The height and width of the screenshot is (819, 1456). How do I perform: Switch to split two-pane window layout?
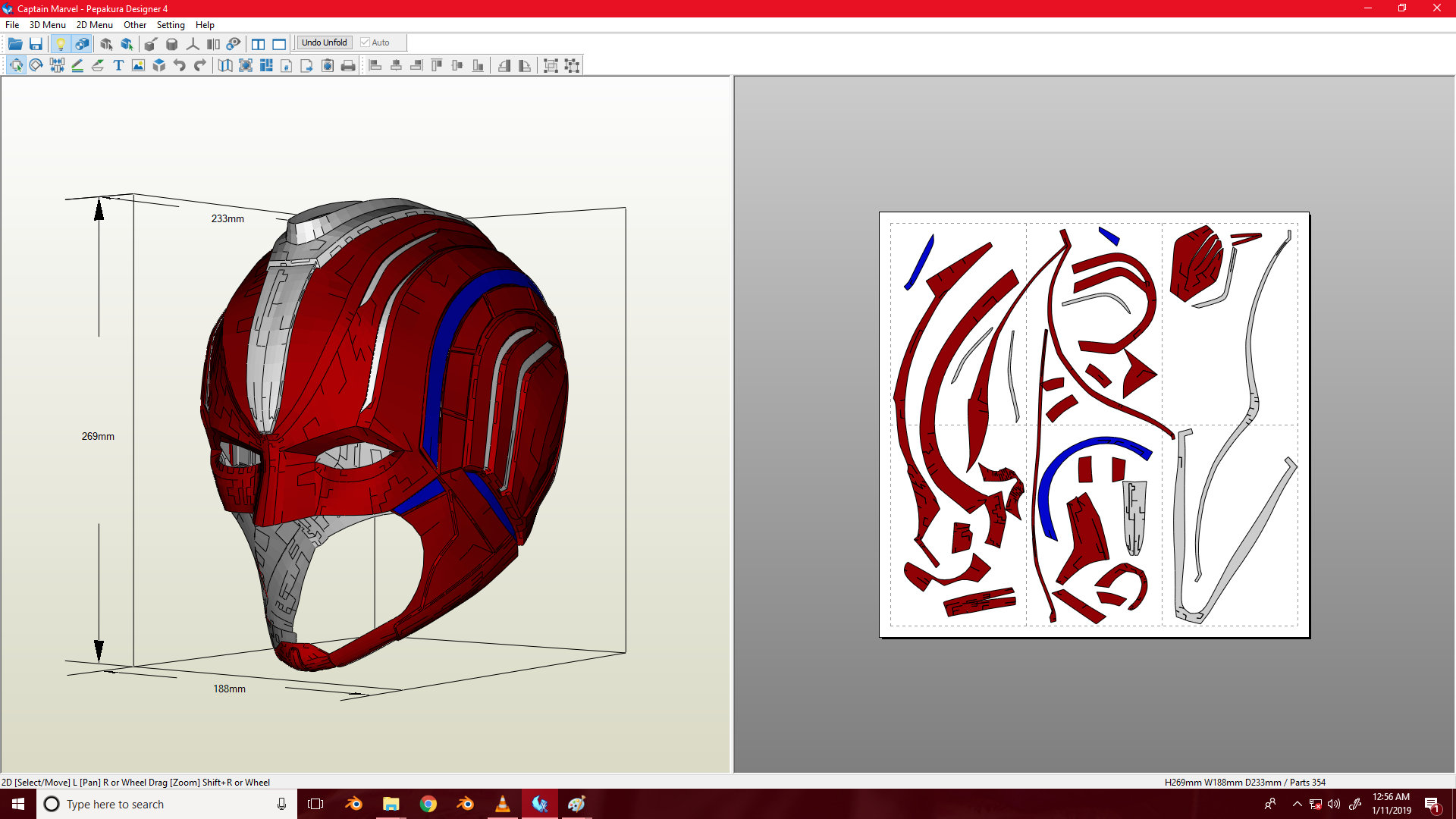pyautogui.click(x=259, y=43)
